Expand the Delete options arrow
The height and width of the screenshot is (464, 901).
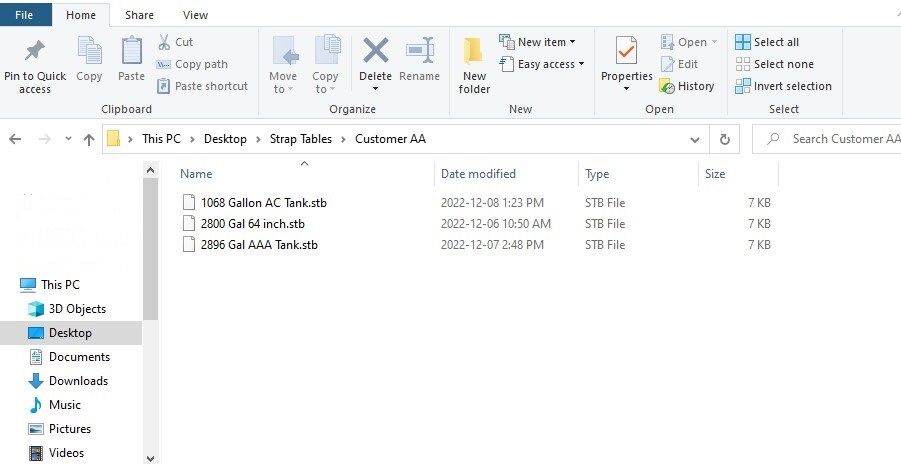coord(375,89)
